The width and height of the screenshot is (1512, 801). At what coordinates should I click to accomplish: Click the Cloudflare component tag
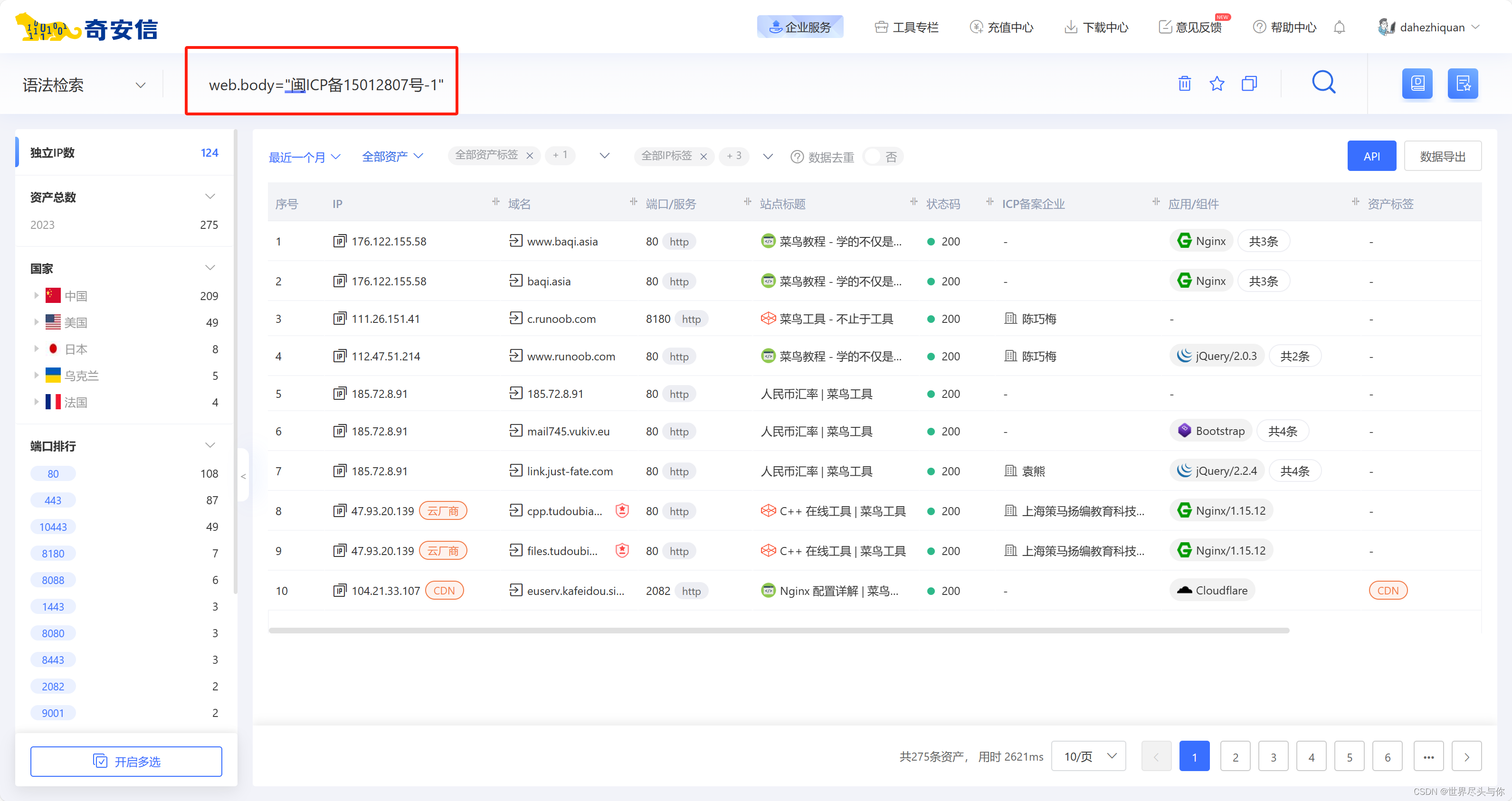1212,590
